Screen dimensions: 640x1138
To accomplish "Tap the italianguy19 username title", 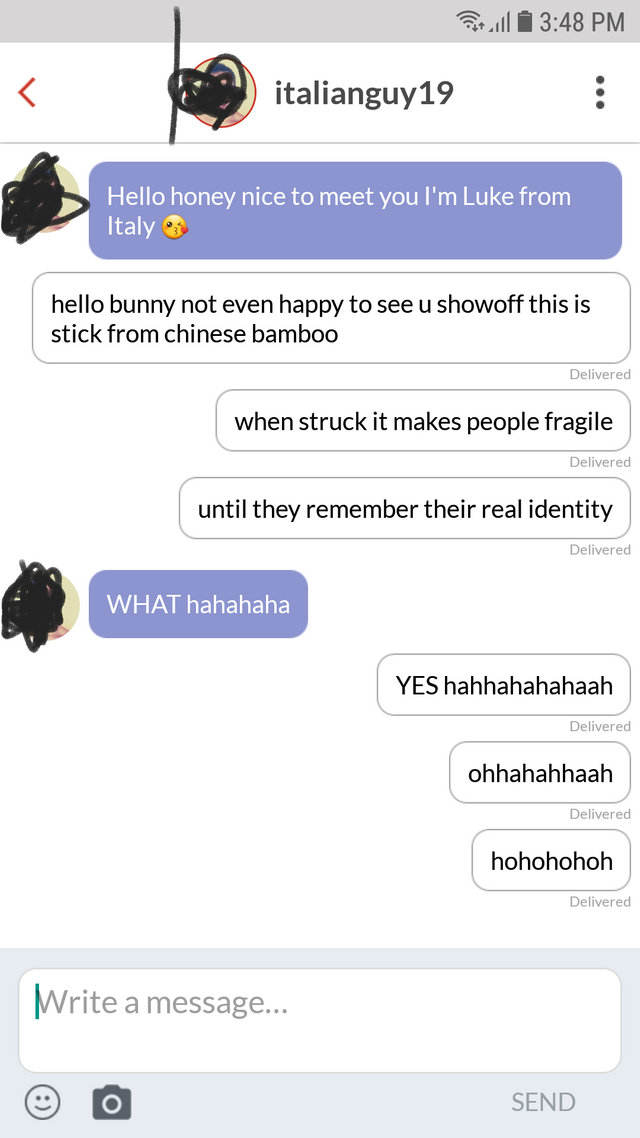I will (364, 93).
